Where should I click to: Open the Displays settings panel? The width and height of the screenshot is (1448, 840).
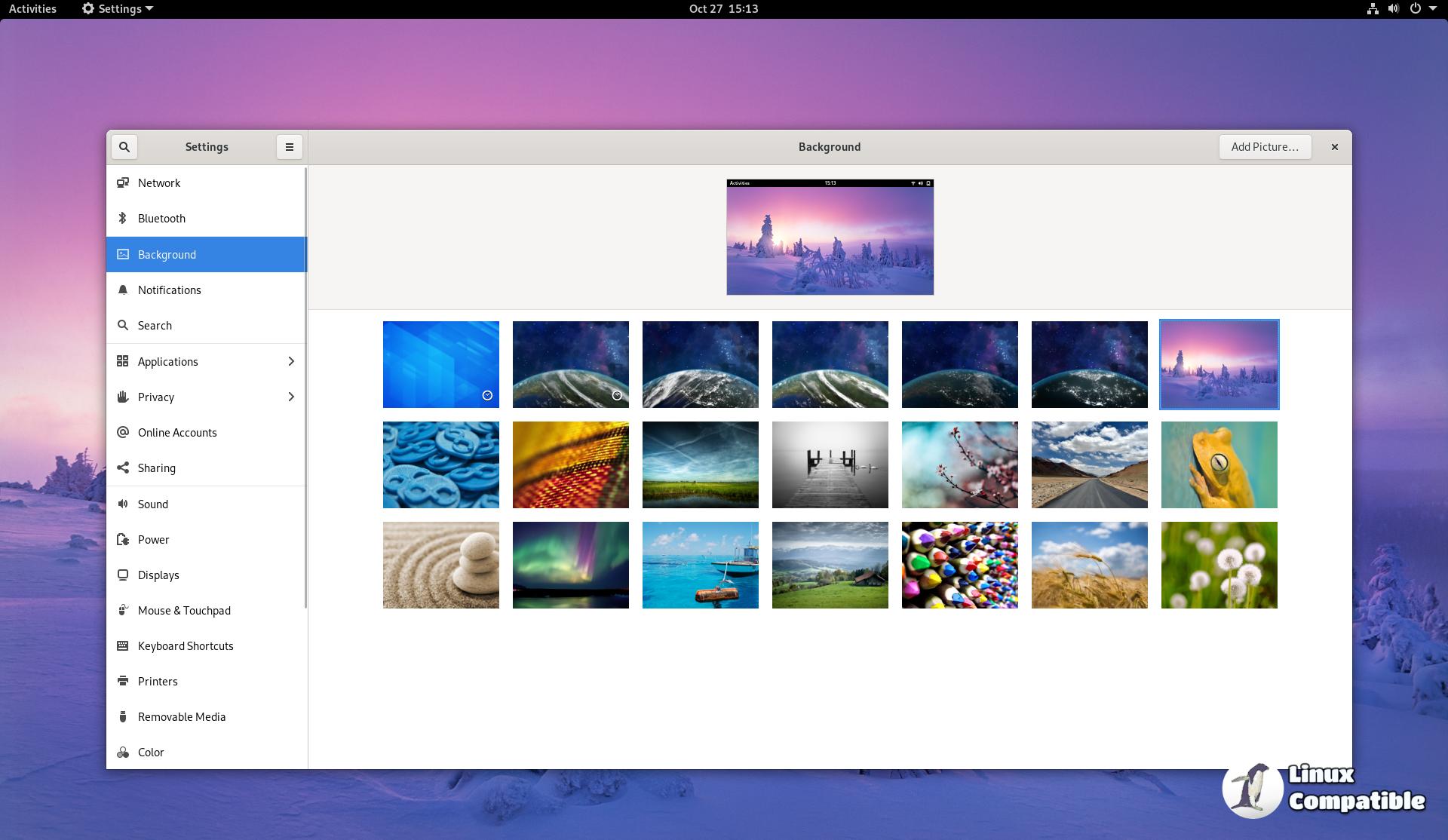(158, 575)
